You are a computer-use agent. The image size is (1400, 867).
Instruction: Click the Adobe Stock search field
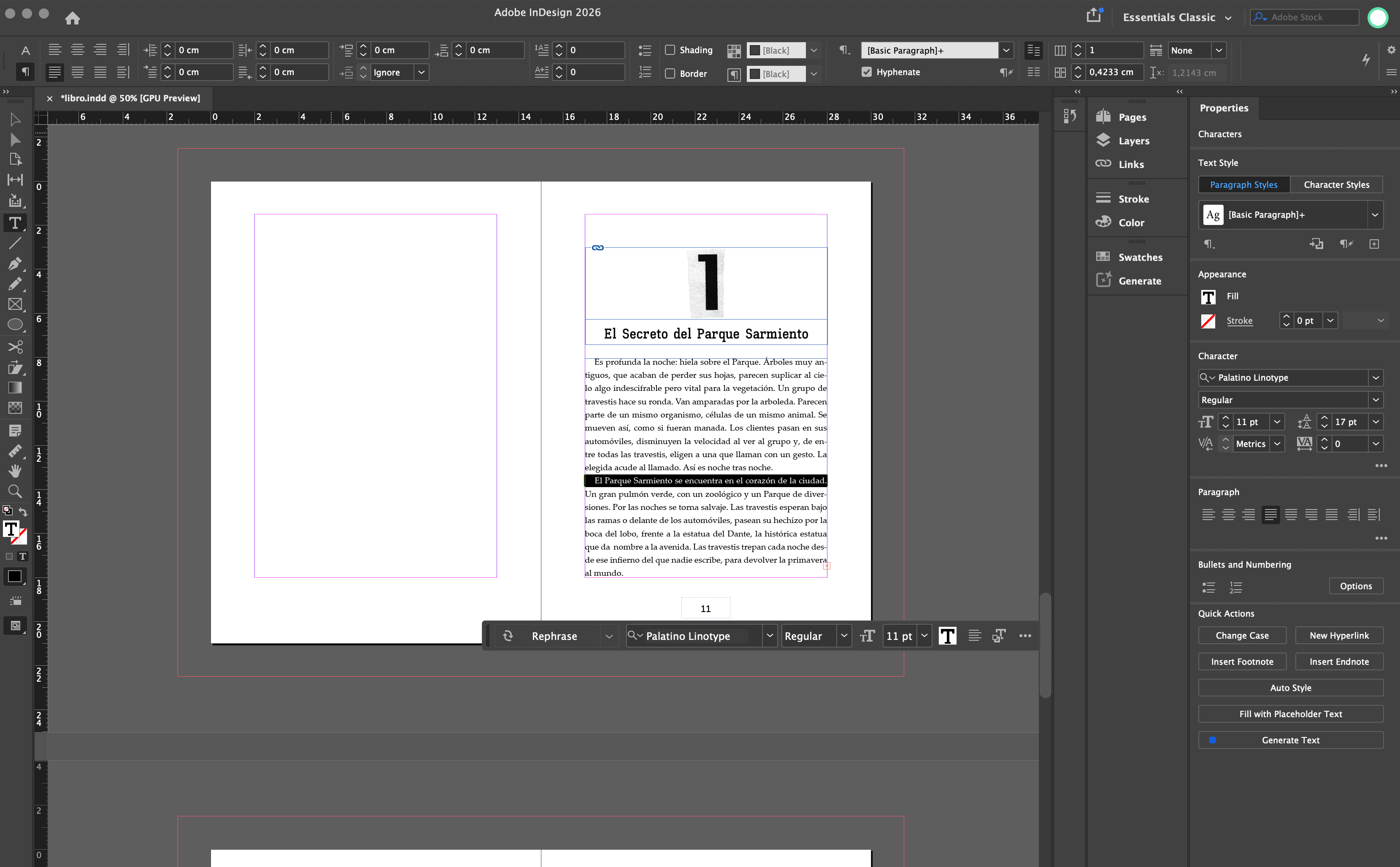coord(1304,17)
